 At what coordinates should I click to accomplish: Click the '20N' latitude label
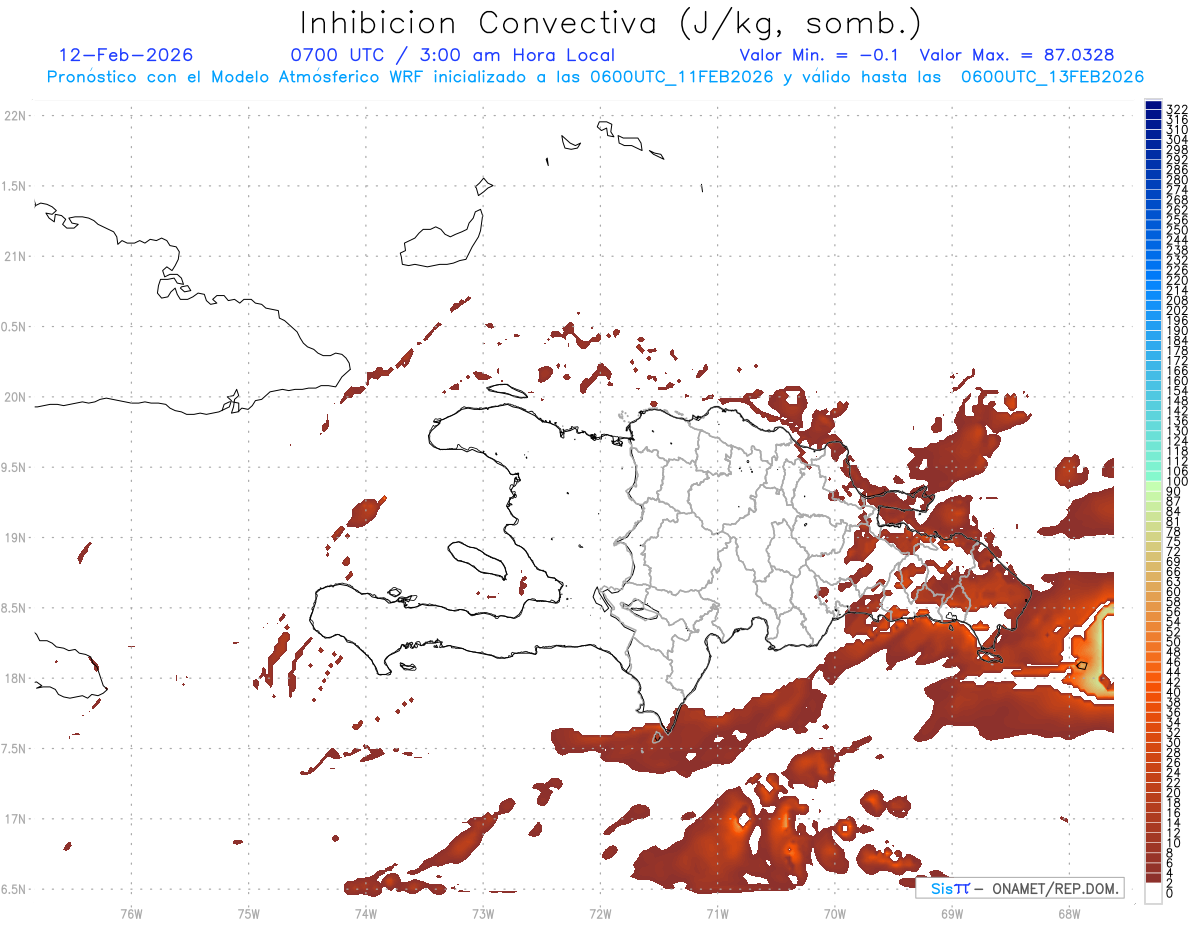(15, 397)
